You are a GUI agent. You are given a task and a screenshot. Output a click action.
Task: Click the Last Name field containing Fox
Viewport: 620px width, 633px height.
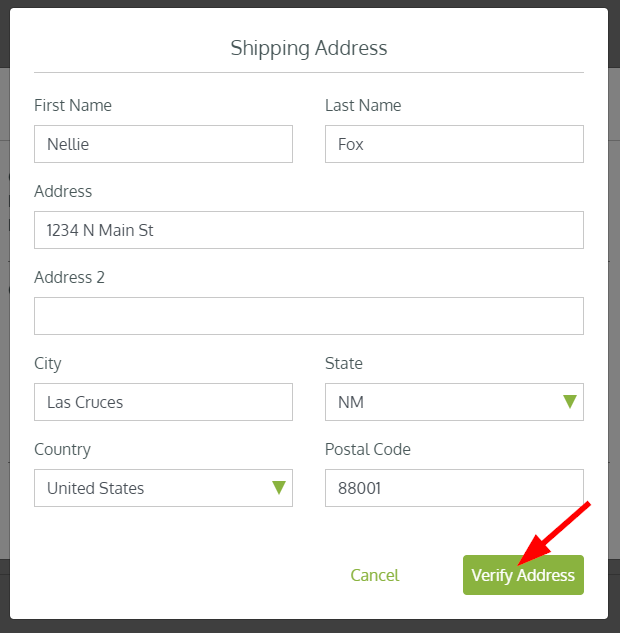tap(454, 144)
